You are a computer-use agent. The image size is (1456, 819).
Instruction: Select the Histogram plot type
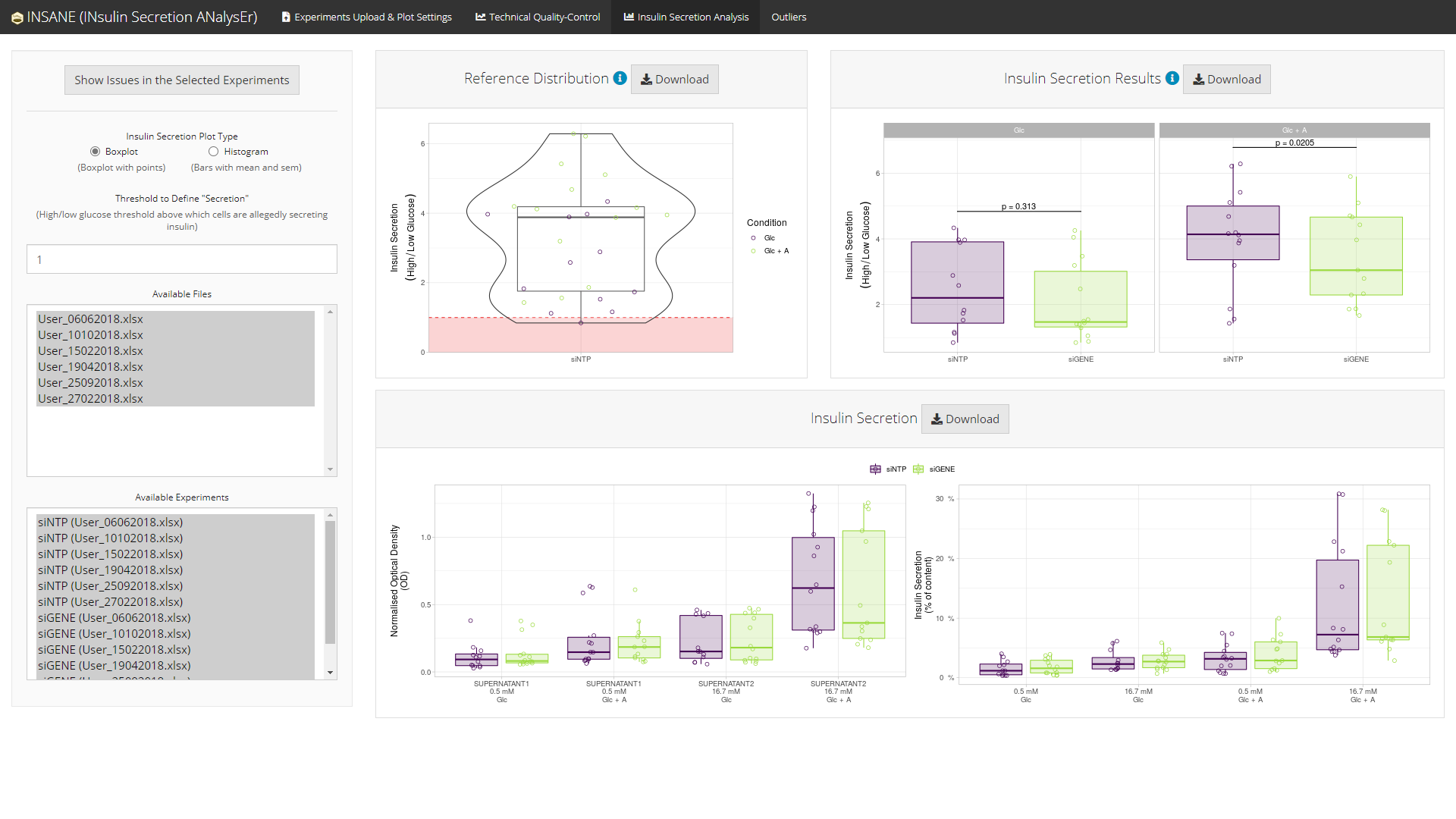click(x=214, y=152)
